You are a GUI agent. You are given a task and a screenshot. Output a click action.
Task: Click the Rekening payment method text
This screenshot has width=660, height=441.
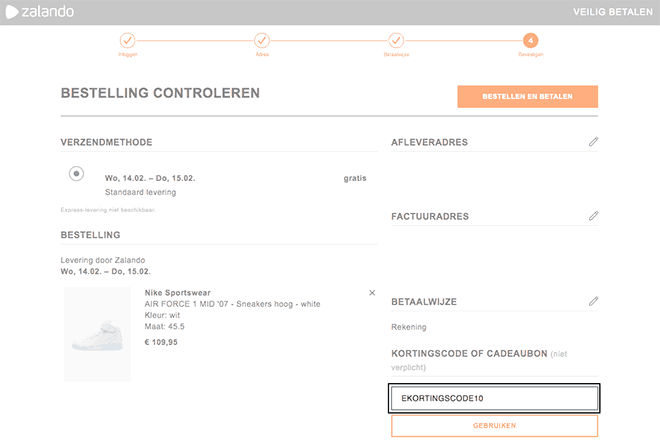409,327
